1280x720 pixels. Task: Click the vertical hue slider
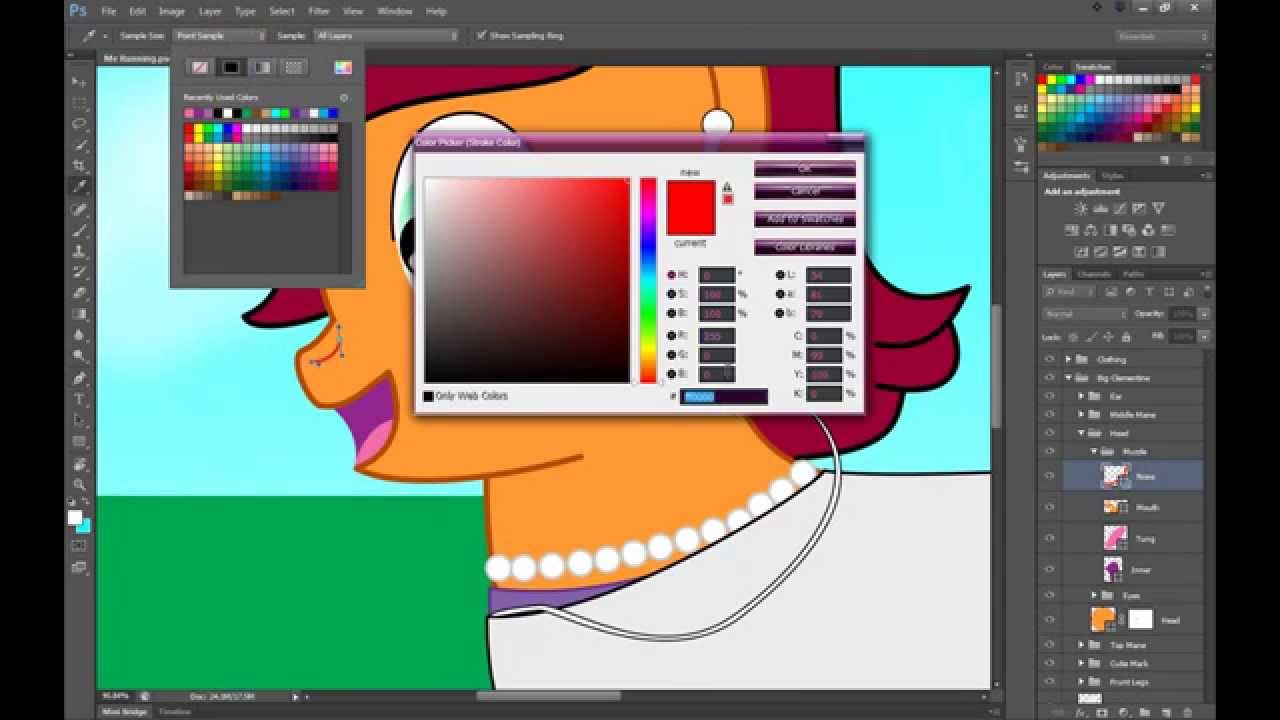[648, 280]
